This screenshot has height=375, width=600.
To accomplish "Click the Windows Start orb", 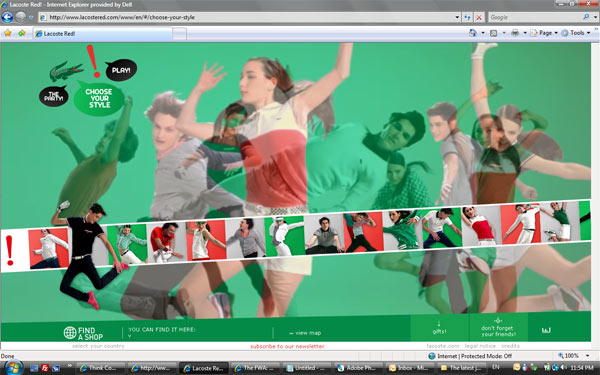I will pos(13,368).
